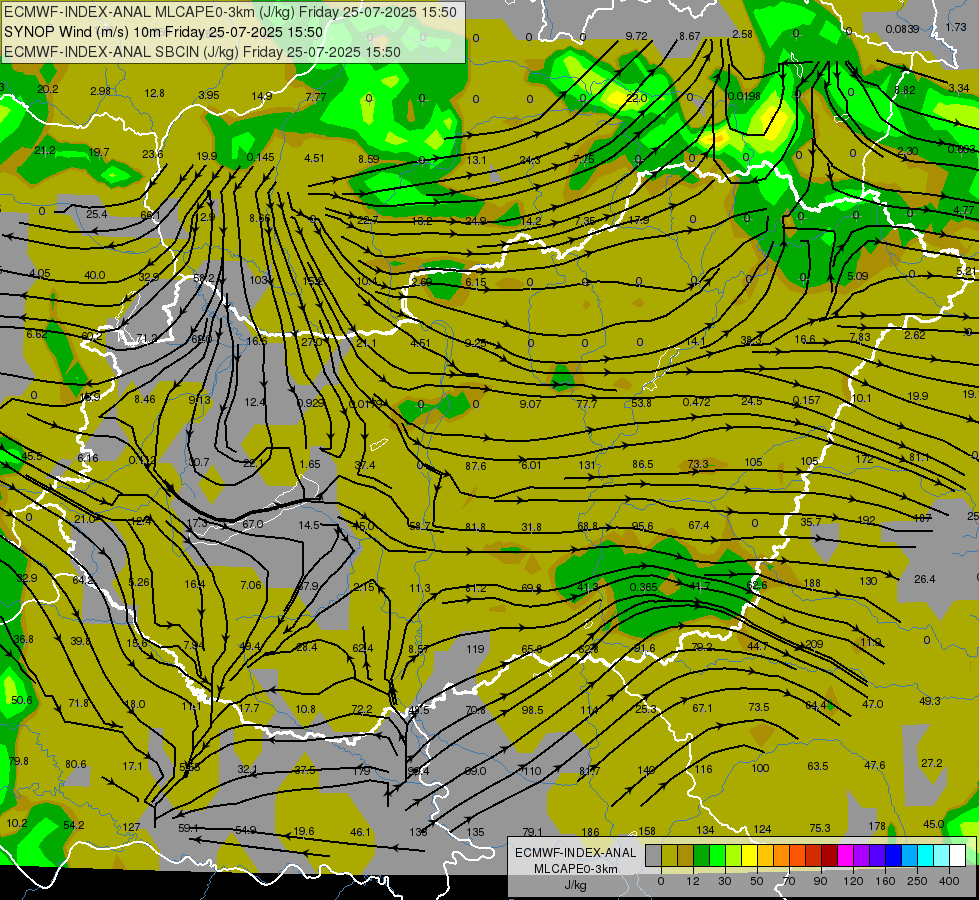Click map value 7.77
This screenshot has height=900, width=979.
pos(316,97)
